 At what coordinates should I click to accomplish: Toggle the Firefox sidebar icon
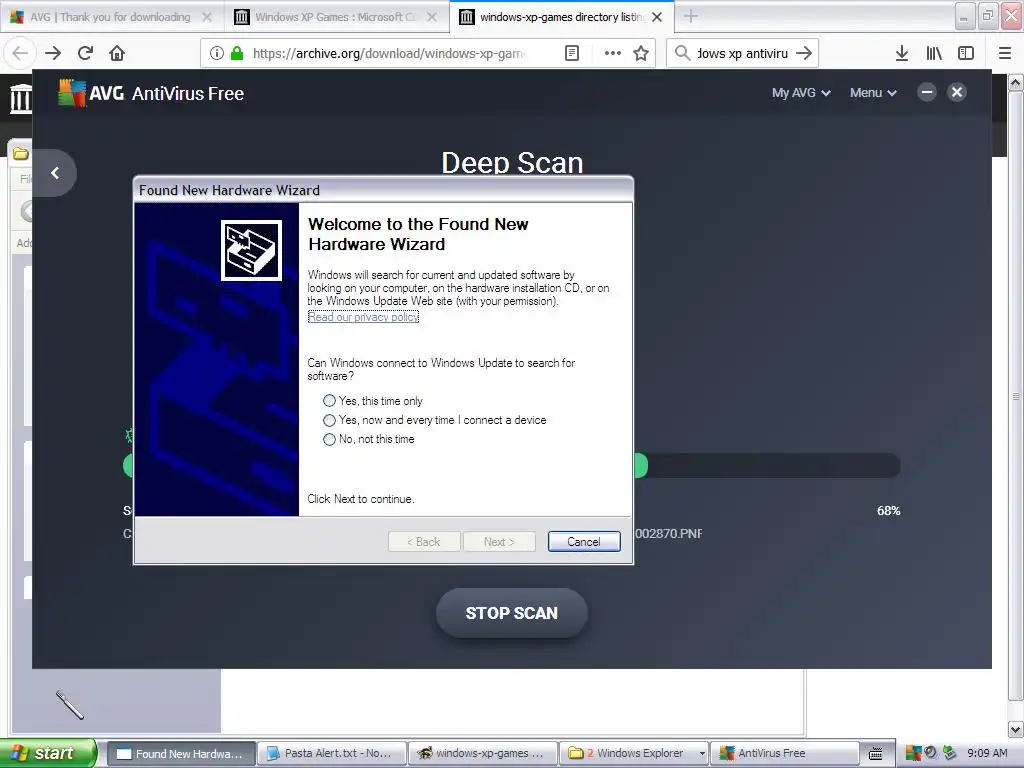point(966,54)
